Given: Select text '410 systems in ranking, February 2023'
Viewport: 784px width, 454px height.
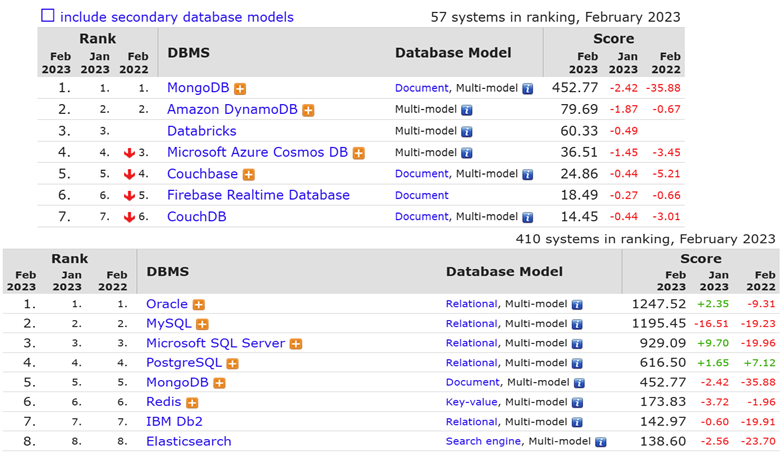Looking at the screenshot, I should tap(646, 239).
